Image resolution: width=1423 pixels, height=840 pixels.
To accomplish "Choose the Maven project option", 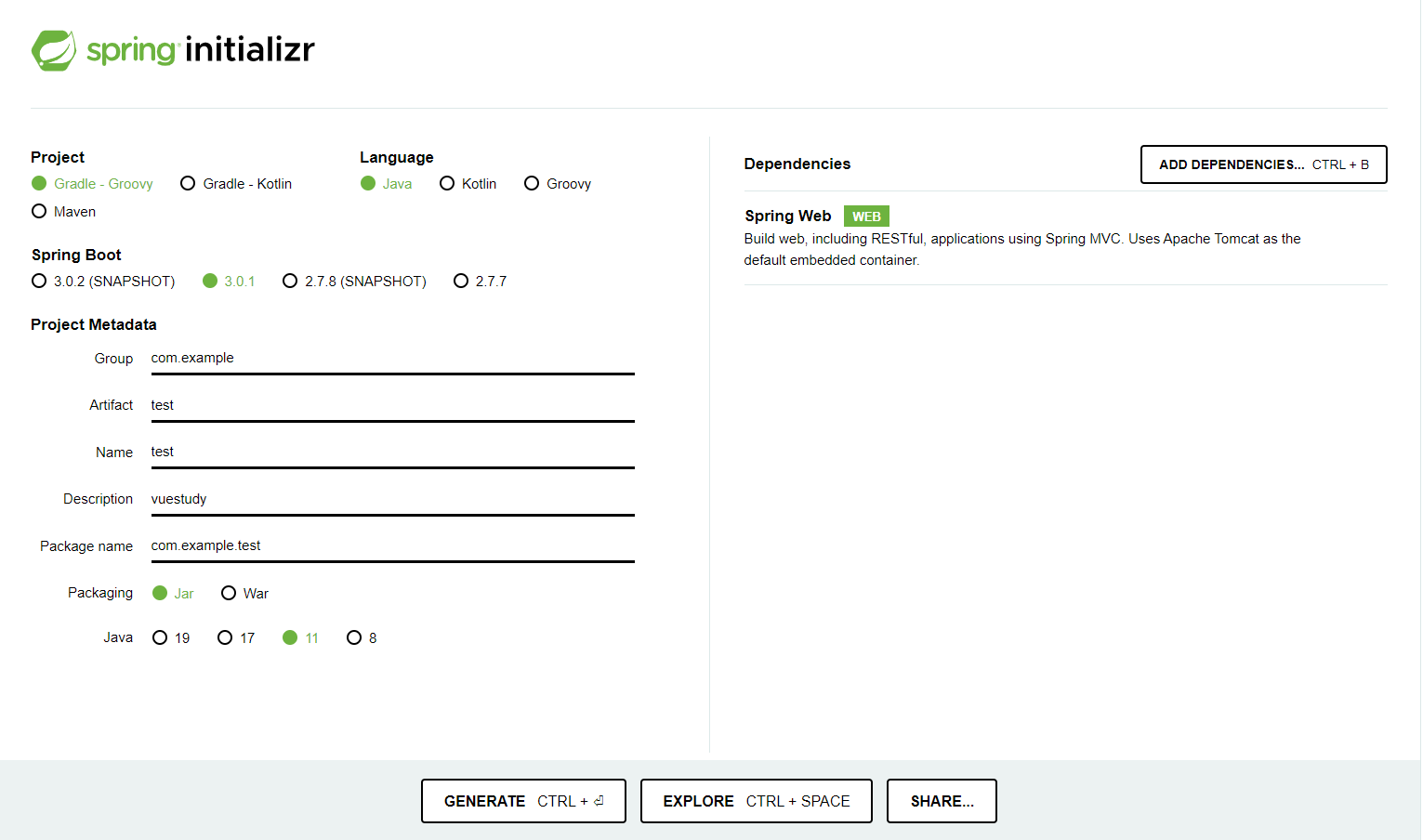I will pyautogui.click(x=63, y=212).
